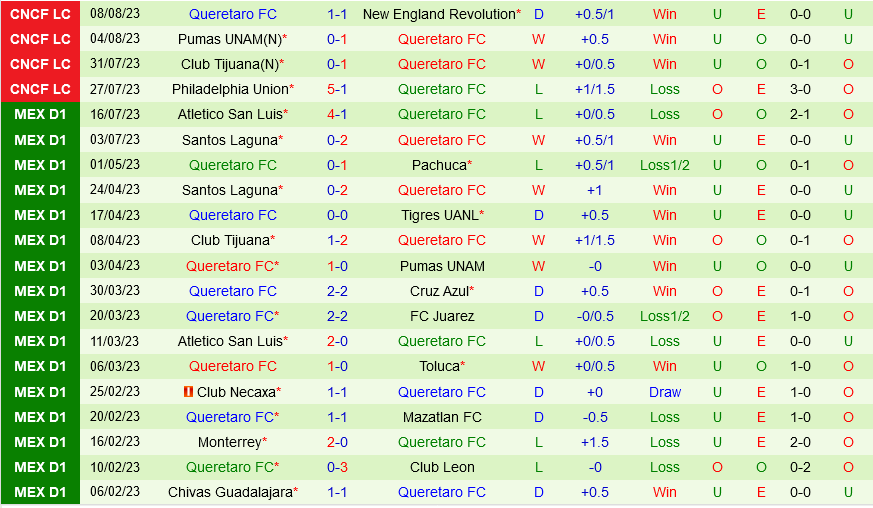Click the MEX D1 badge dated 06/02/23
The width and height of the screenshot is (873, 508).
pyautogui.click(x=41, y=492)
